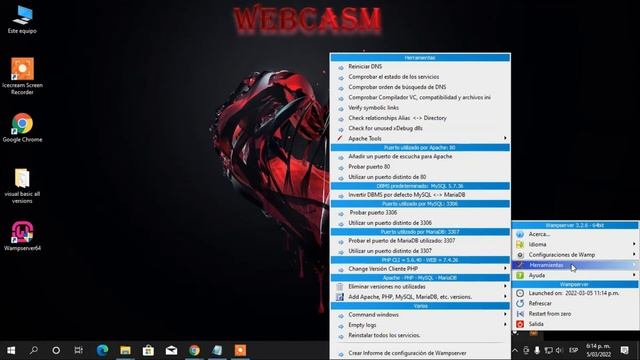Open Wampserver64 desktop shortcut
640x360 pixels.
22,236
